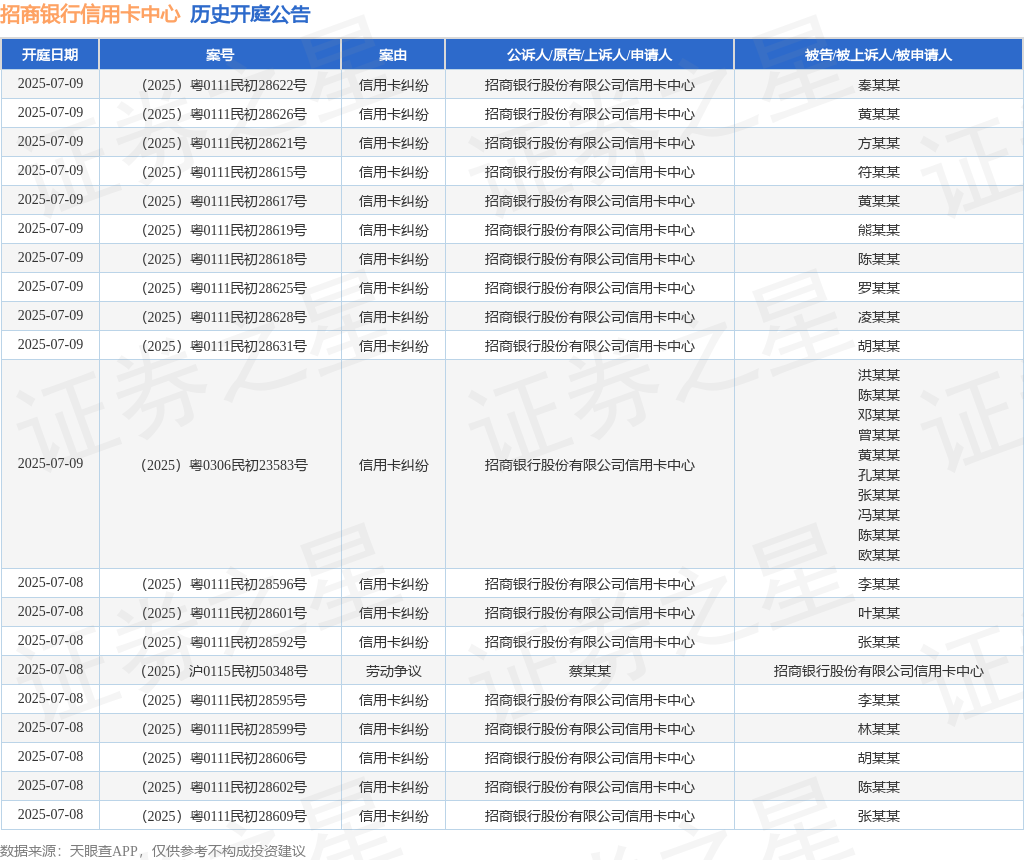Screen dimensions: 1024x860
Task: Click case number 粤0306民初23583号
Action: click(x=224, y=465)
